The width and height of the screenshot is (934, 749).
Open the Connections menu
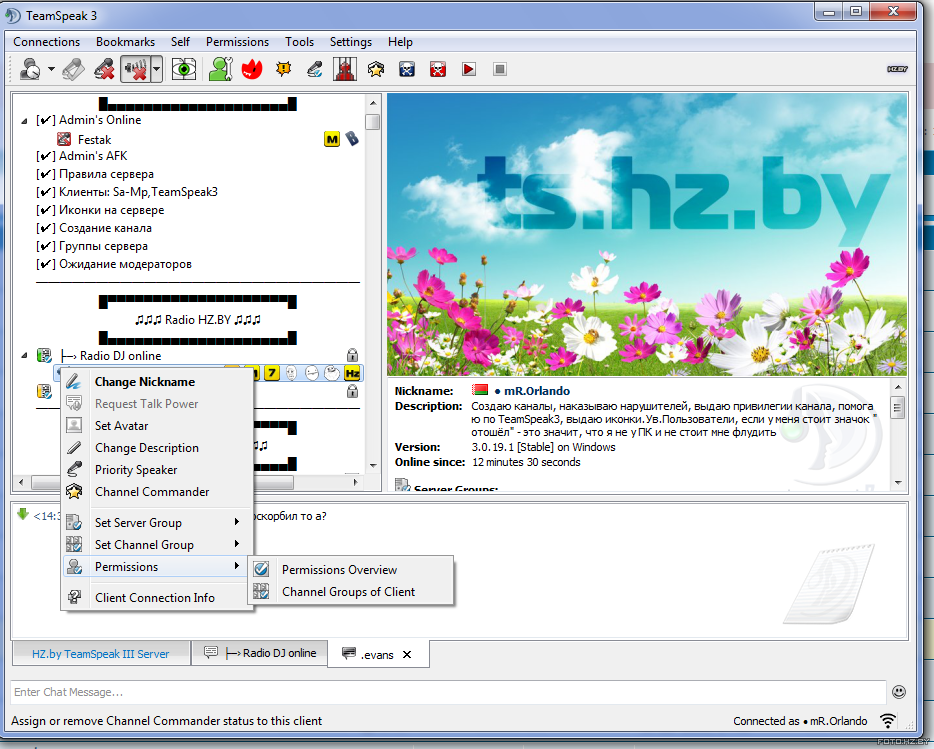click(46, 42)
